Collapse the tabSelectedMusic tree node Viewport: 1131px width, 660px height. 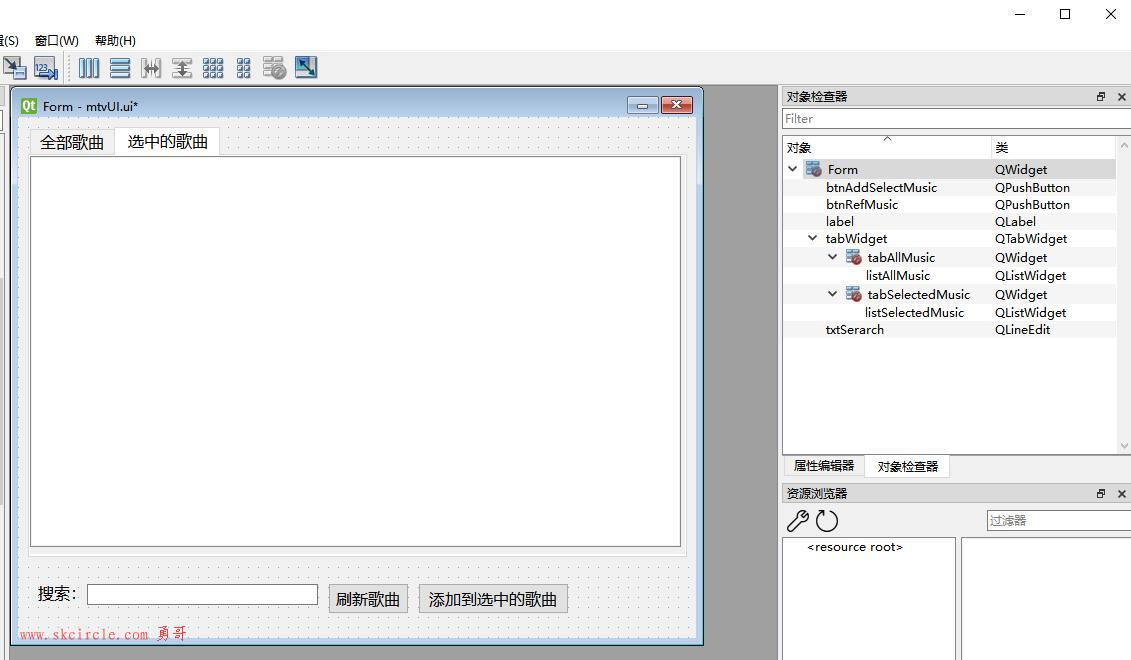tap(832, 294)
